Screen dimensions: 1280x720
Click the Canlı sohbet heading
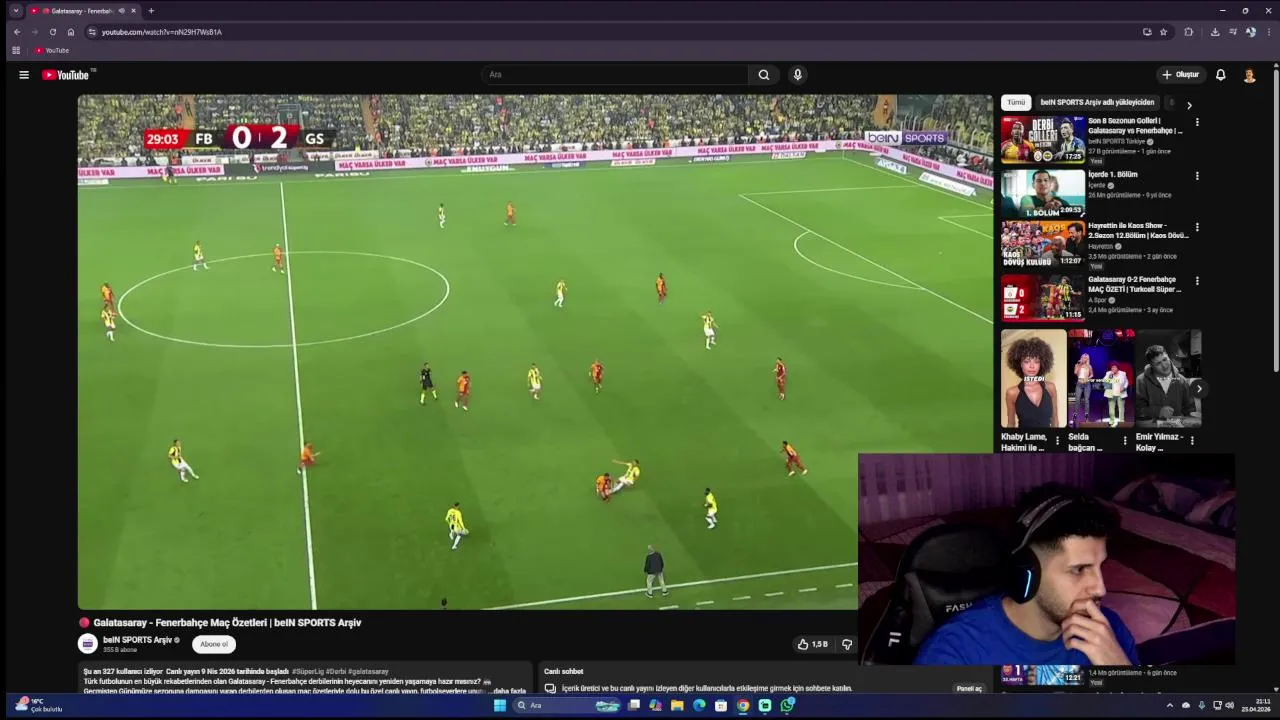pyautogui.click(x=564, y=672)
